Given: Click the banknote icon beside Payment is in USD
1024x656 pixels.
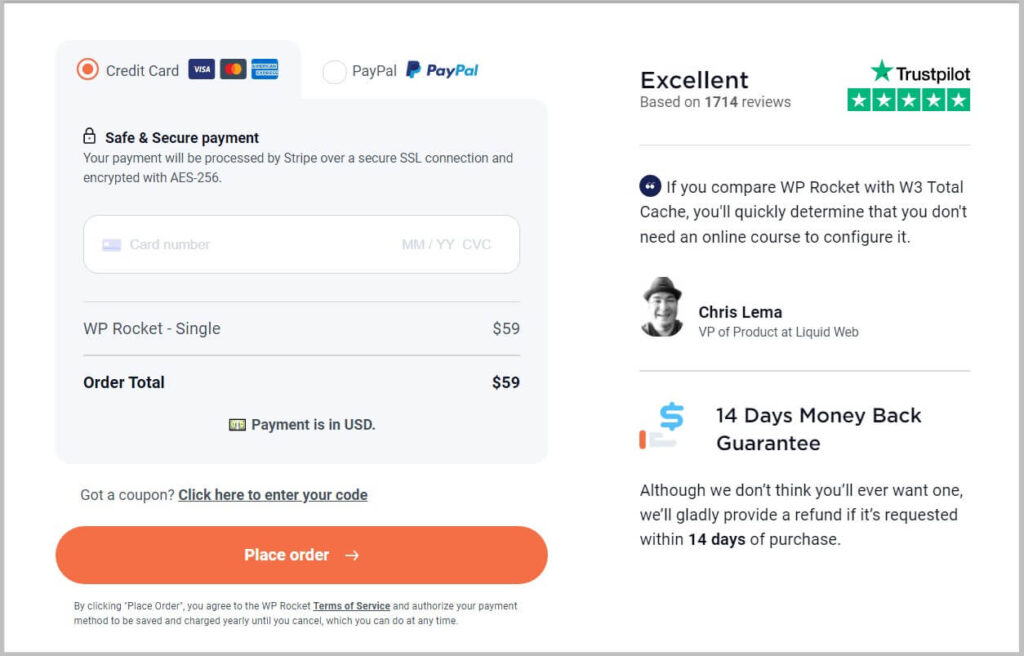Looking at the screenshot, I should 237,425.
